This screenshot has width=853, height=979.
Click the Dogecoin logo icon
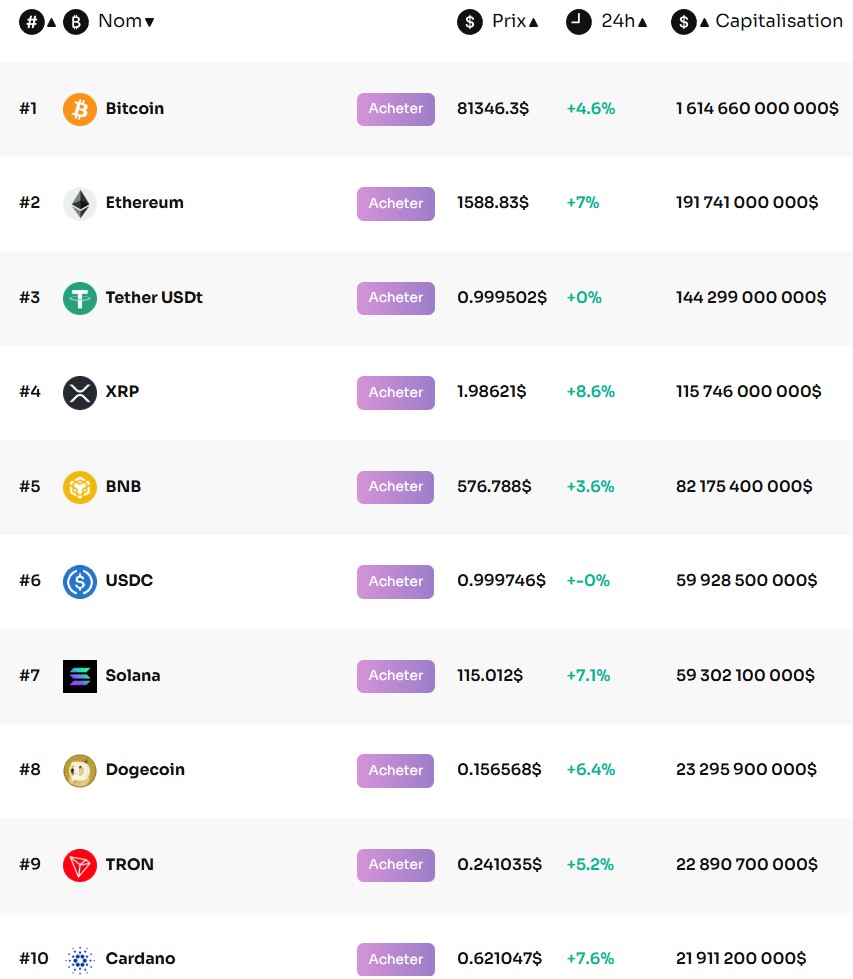click(79, 770)
